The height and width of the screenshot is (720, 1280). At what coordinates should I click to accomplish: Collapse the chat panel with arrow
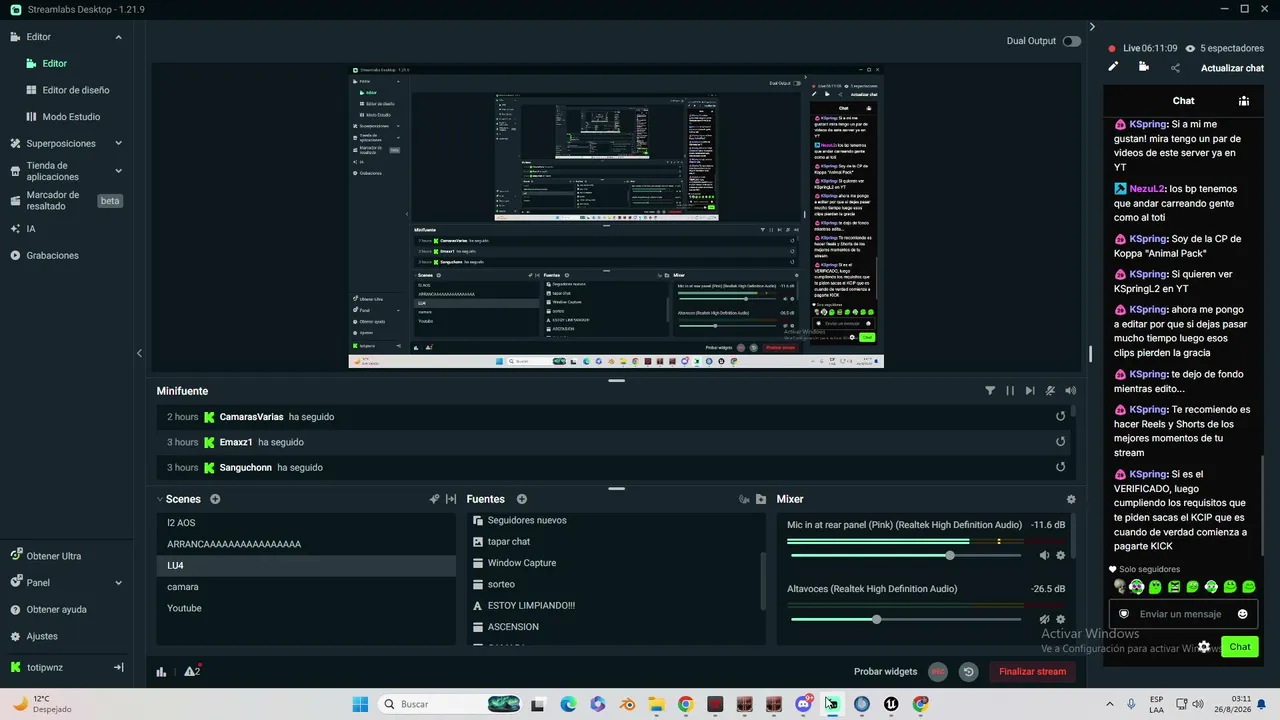tap(1092, 27)
